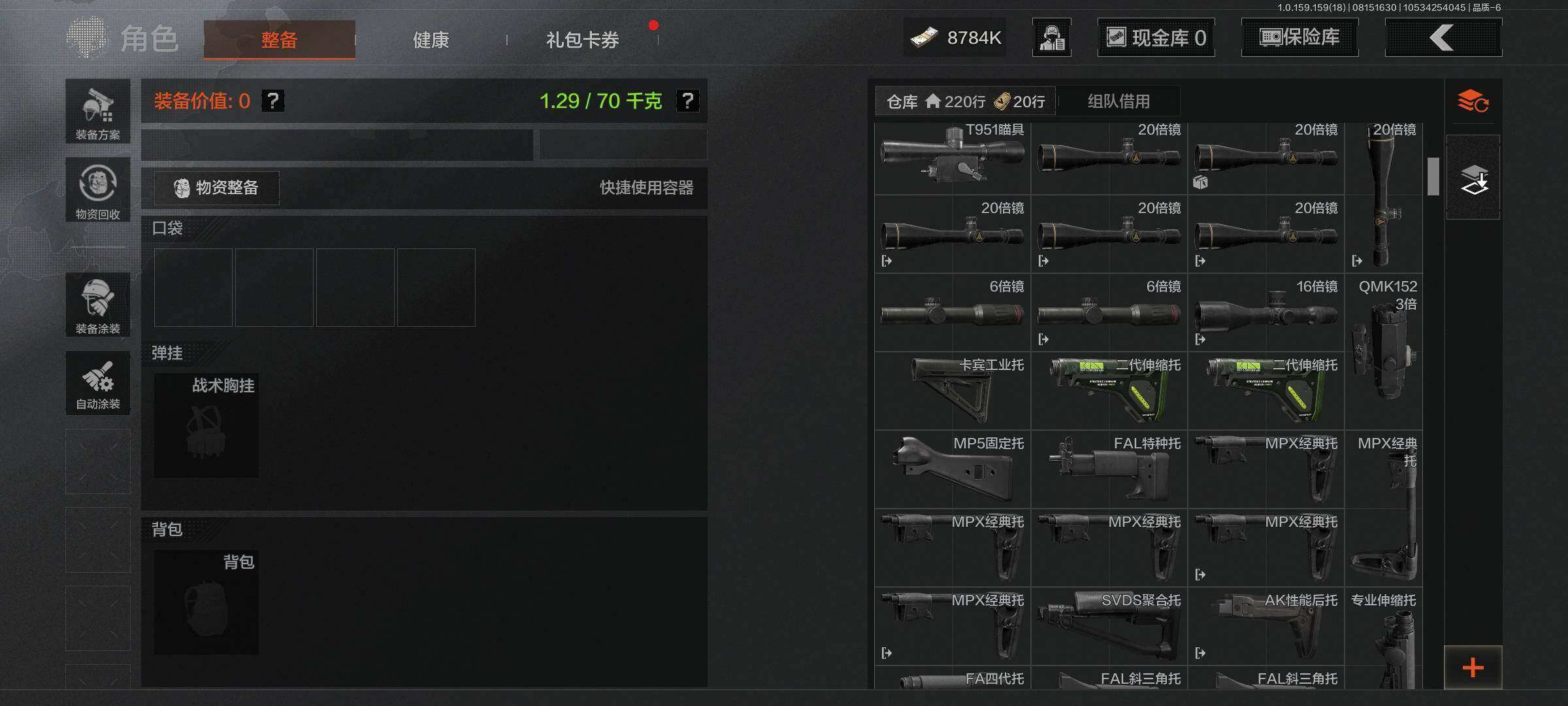
Task: Click the empty 战术胸挂 slot
Action: 206,426
